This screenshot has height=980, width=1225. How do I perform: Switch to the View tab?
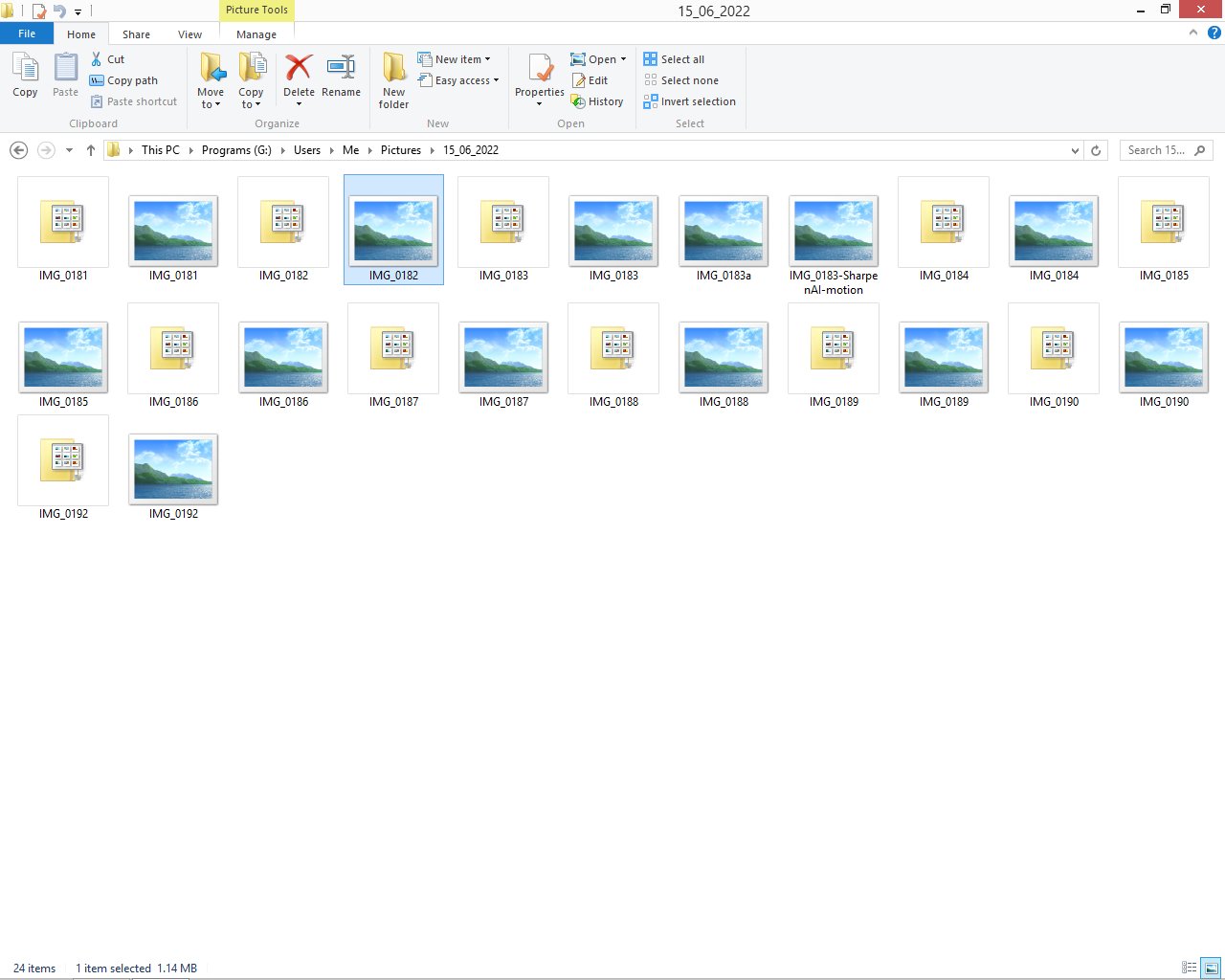point(189,33)
